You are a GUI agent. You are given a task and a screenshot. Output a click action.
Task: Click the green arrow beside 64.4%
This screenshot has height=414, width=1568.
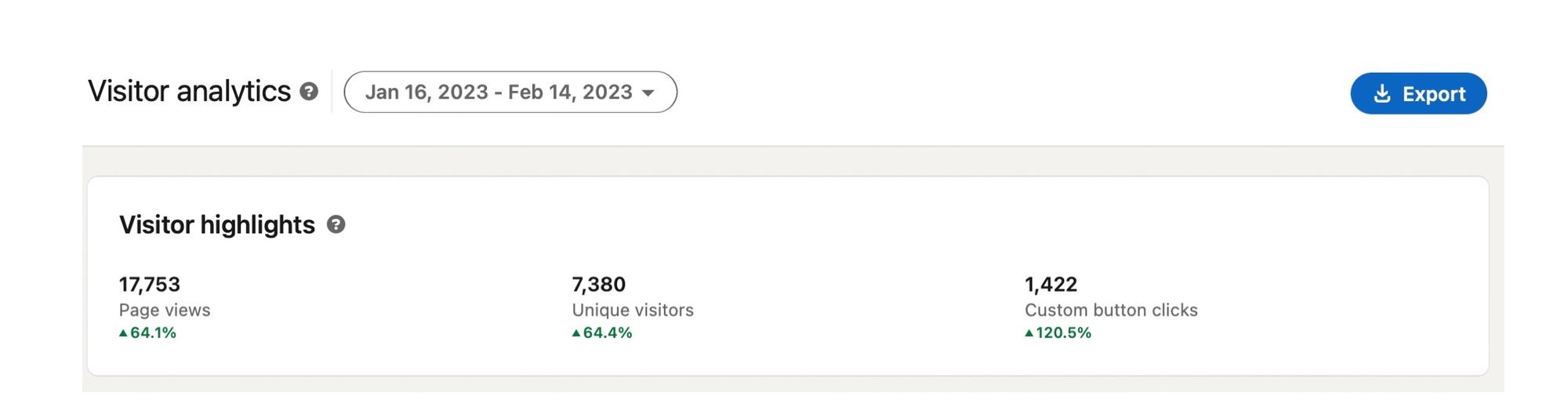pyautogui.click(x=576, y=332)
